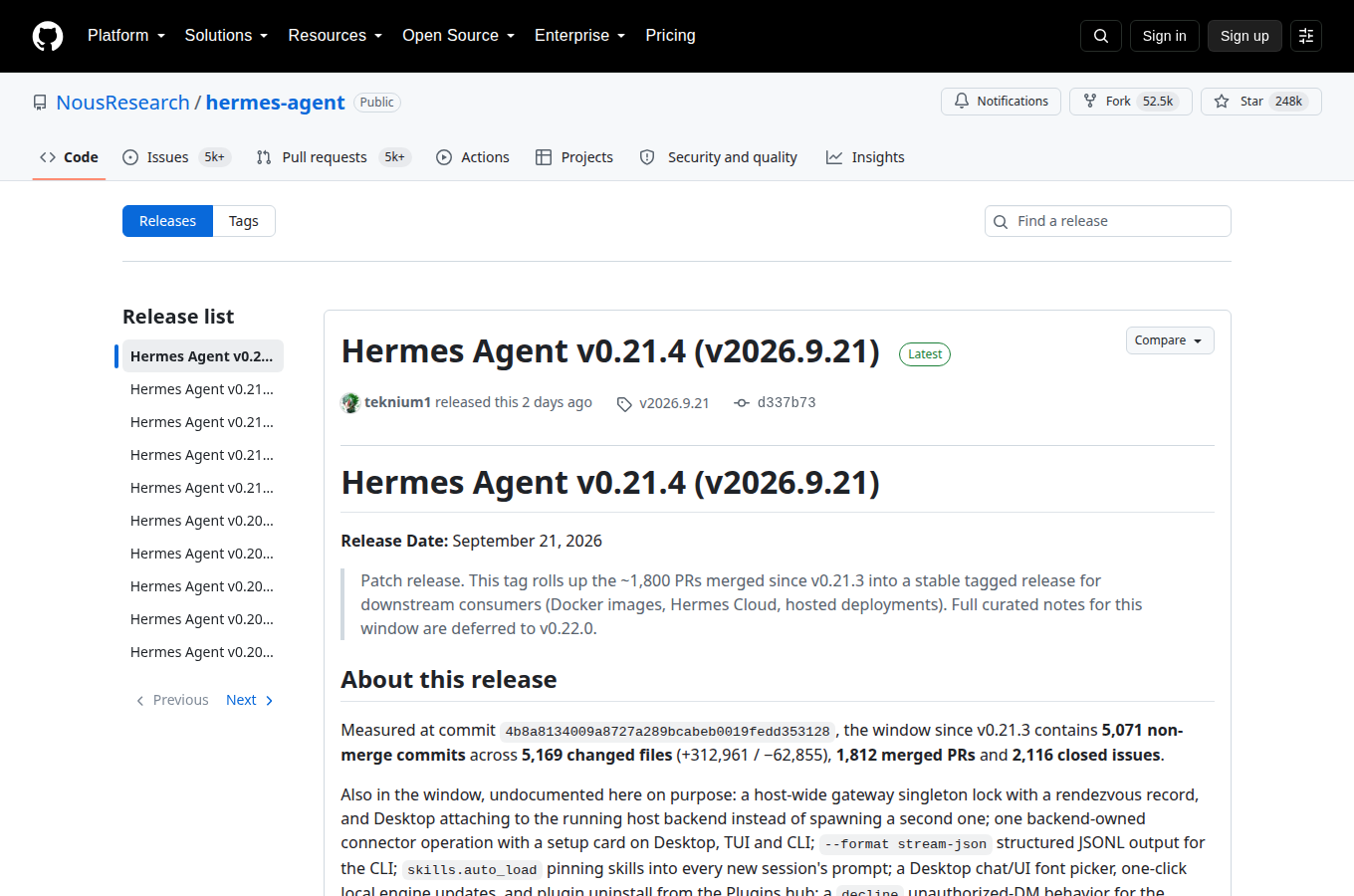Expand the Enterprise menu
Image resolution: width=1354 pixels, height=896 pixels.
point(580,36)
